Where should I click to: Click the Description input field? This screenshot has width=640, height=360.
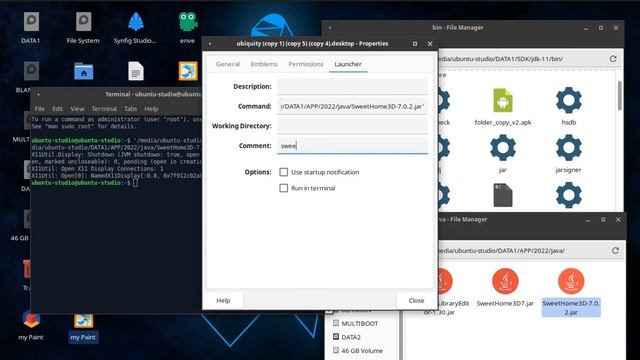[x=352, y=87]
